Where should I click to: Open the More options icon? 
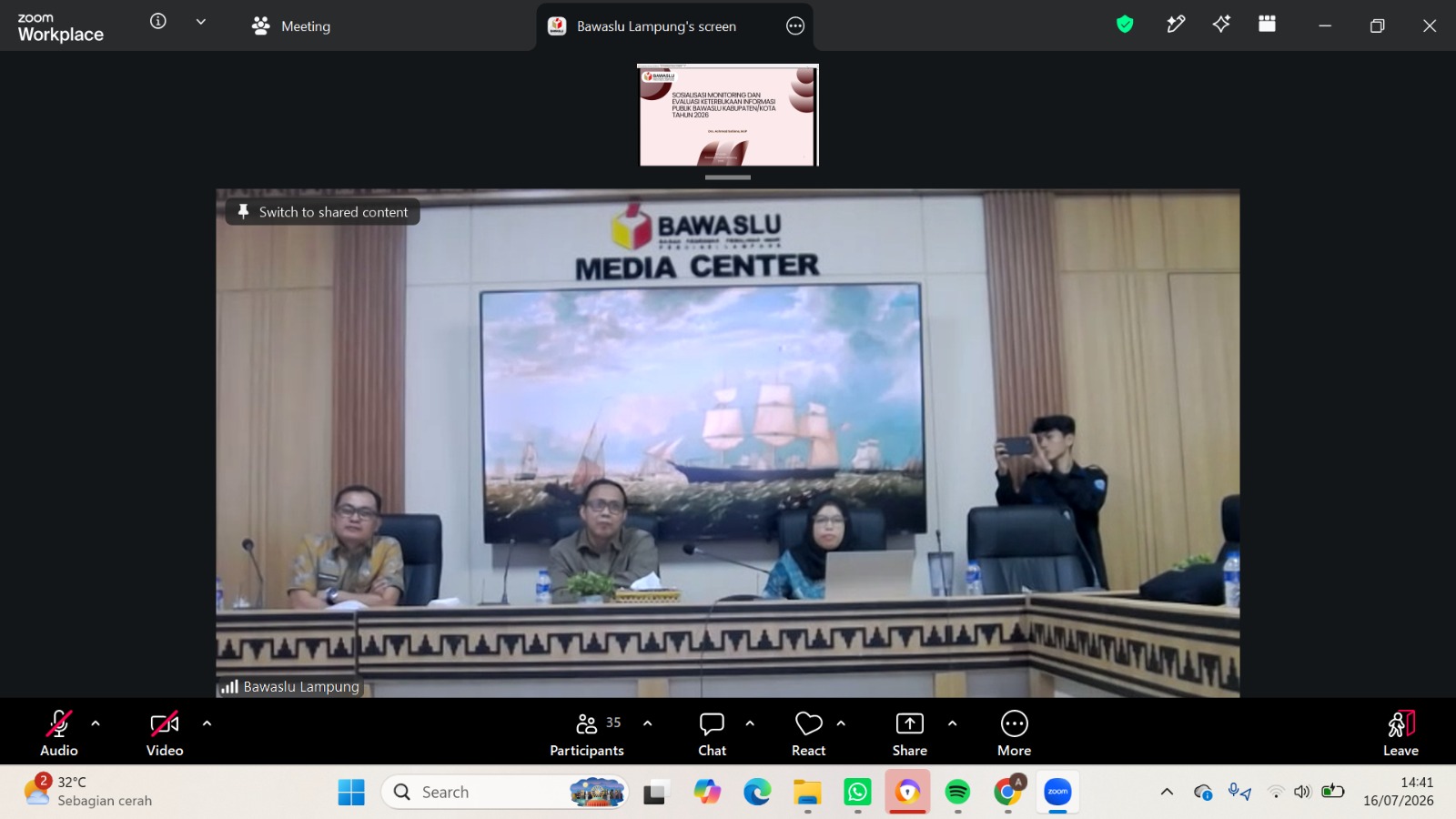[x=1014, y=734]
